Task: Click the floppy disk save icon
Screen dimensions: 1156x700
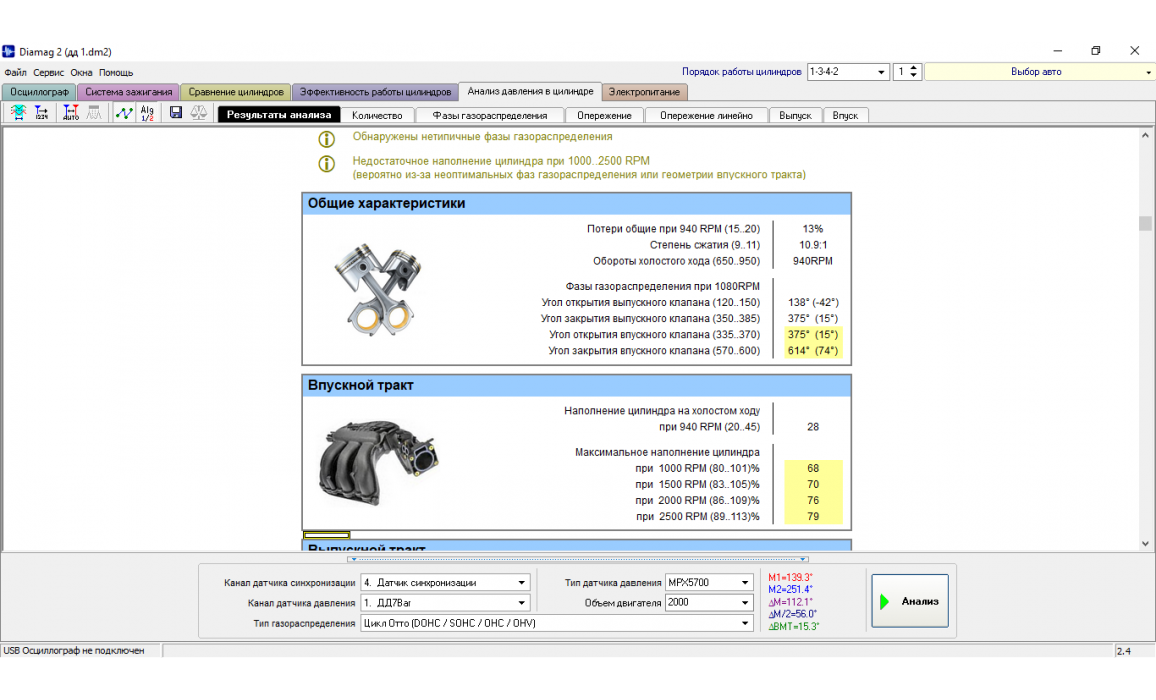Action: (176, 114)
